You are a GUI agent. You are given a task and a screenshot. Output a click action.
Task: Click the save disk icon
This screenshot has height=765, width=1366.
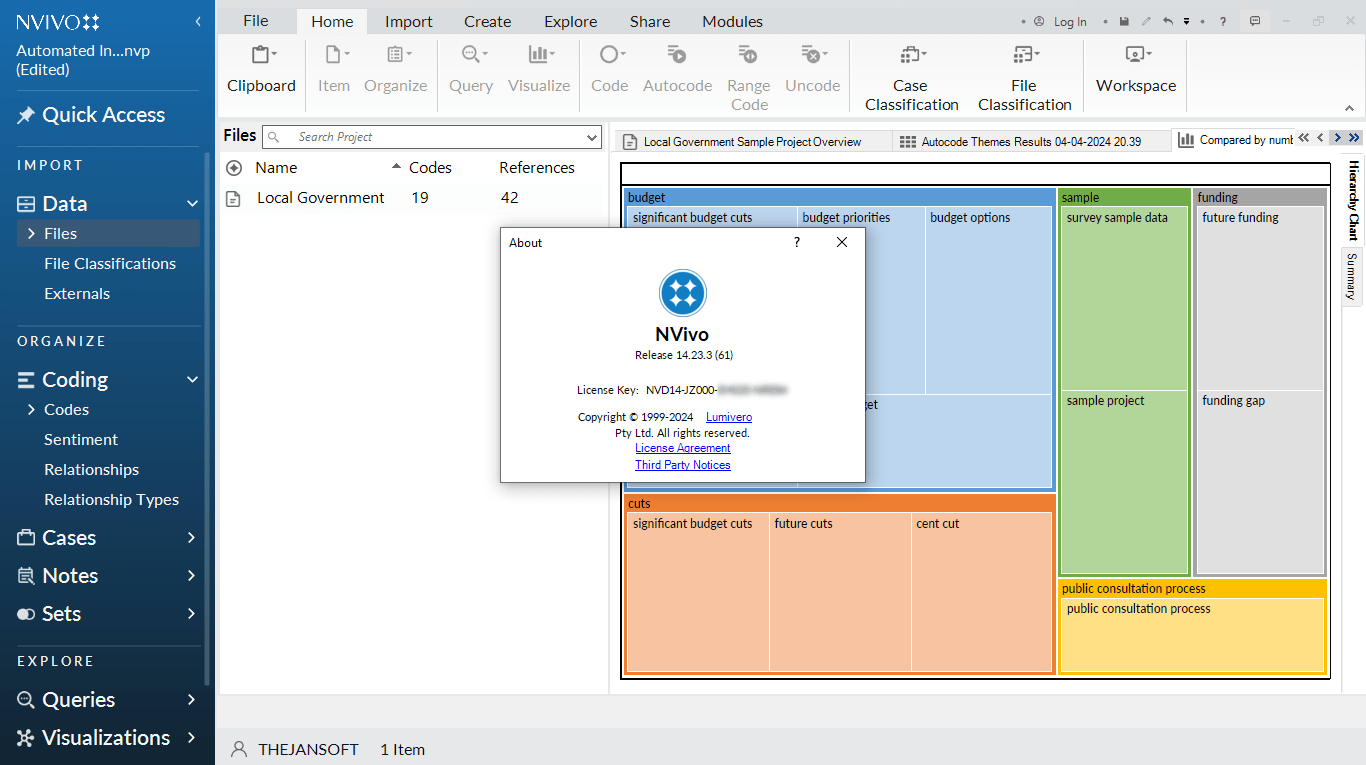pyautogui.click(x=1125, y=21)
